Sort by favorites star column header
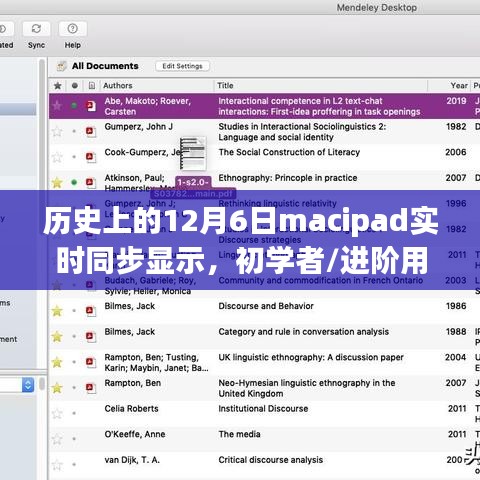 (57, 86)
